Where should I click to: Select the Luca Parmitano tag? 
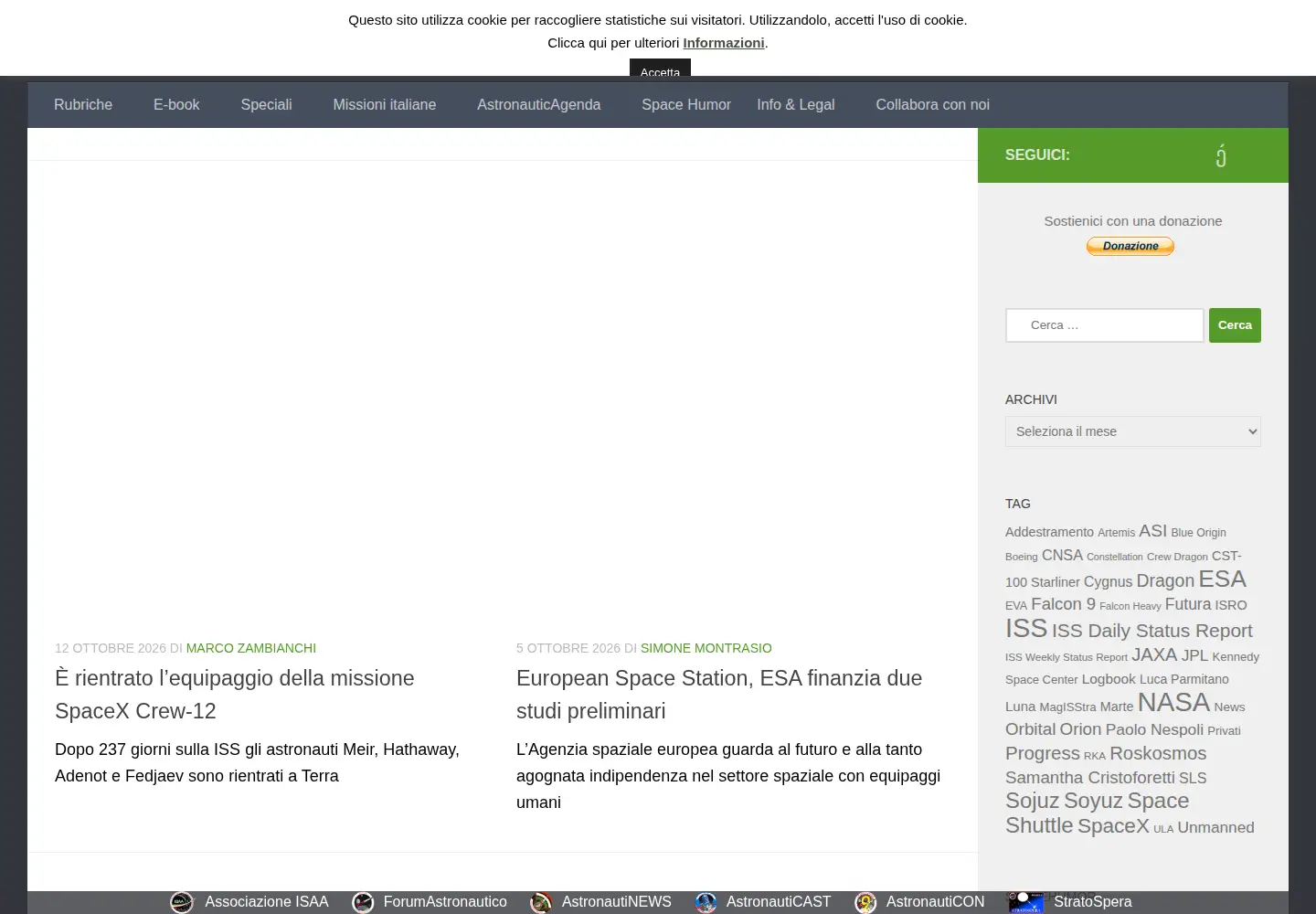pyautogui.click(x=1184, y=679)
